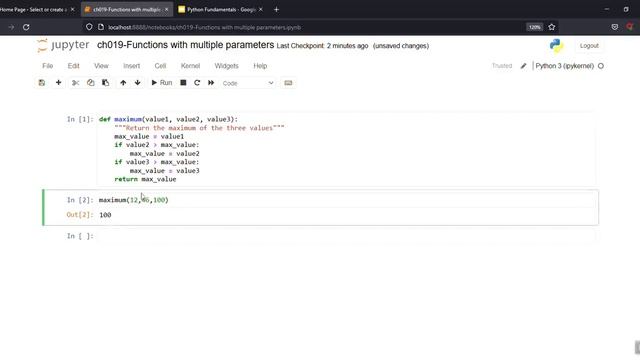This screenshot has width=640, height=360.
Task: Run the selected cell
Action: coord(162,83)
